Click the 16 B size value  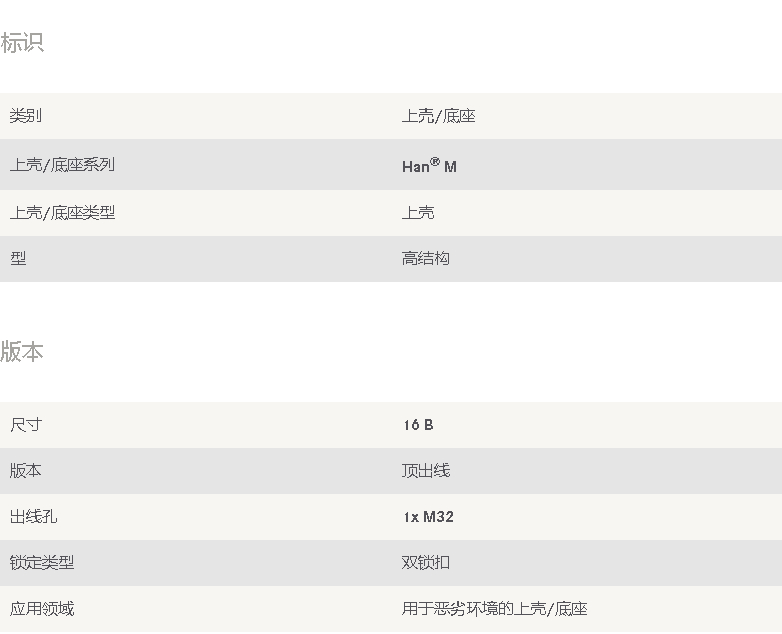click(x=418, y=425)
